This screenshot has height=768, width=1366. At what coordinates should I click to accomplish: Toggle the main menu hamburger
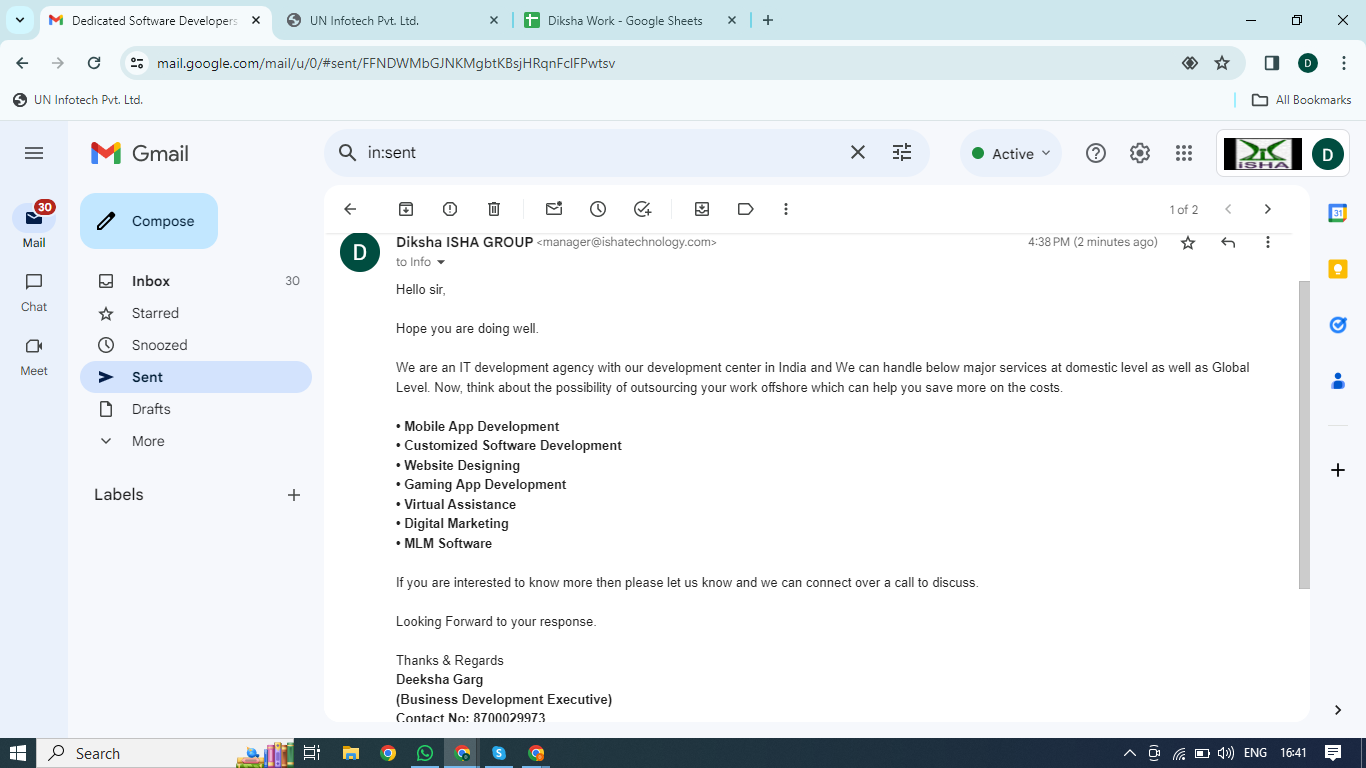[34, 153]
